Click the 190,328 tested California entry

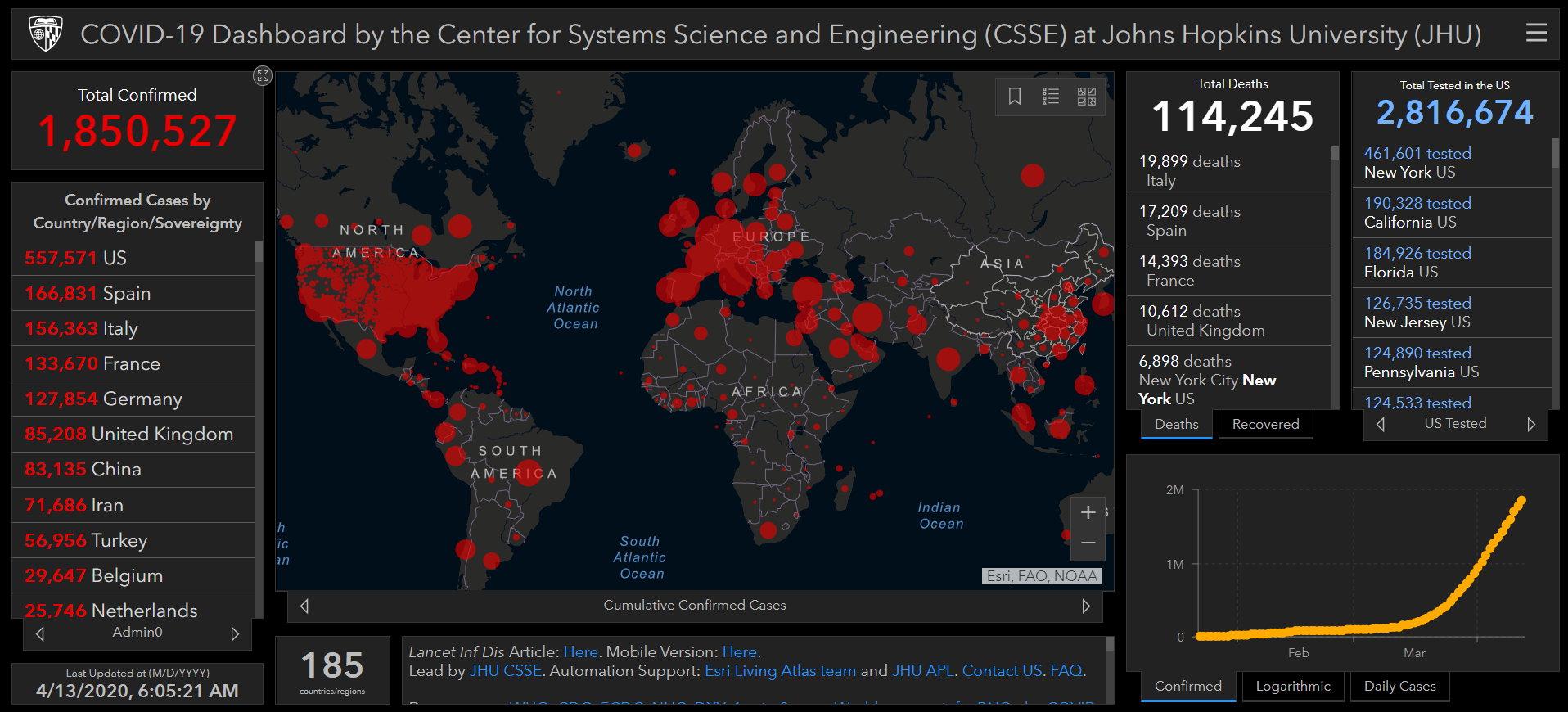pos(1453,213)
